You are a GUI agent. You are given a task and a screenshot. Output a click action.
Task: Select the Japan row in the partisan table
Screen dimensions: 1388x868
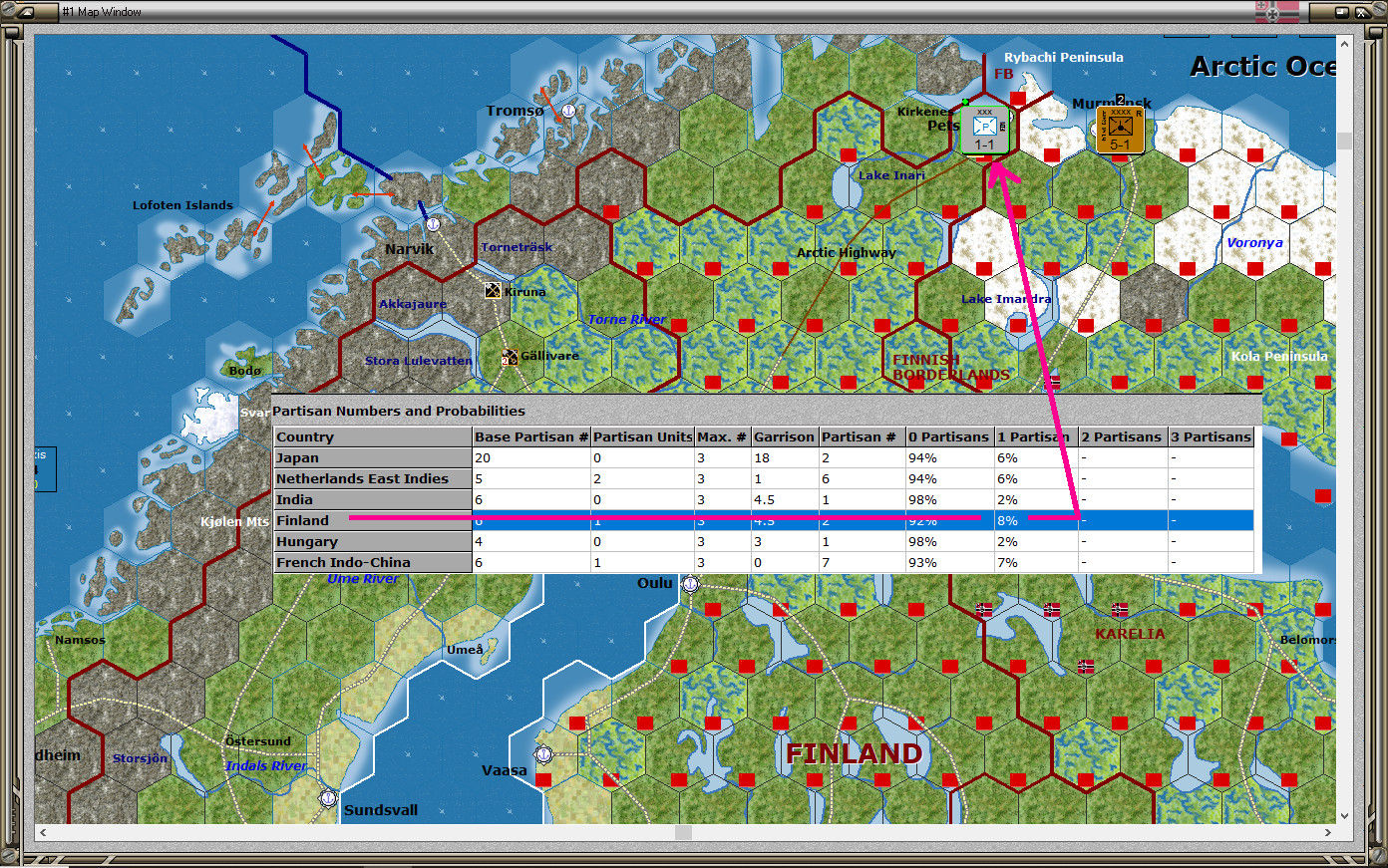click(x=764, y=457)
